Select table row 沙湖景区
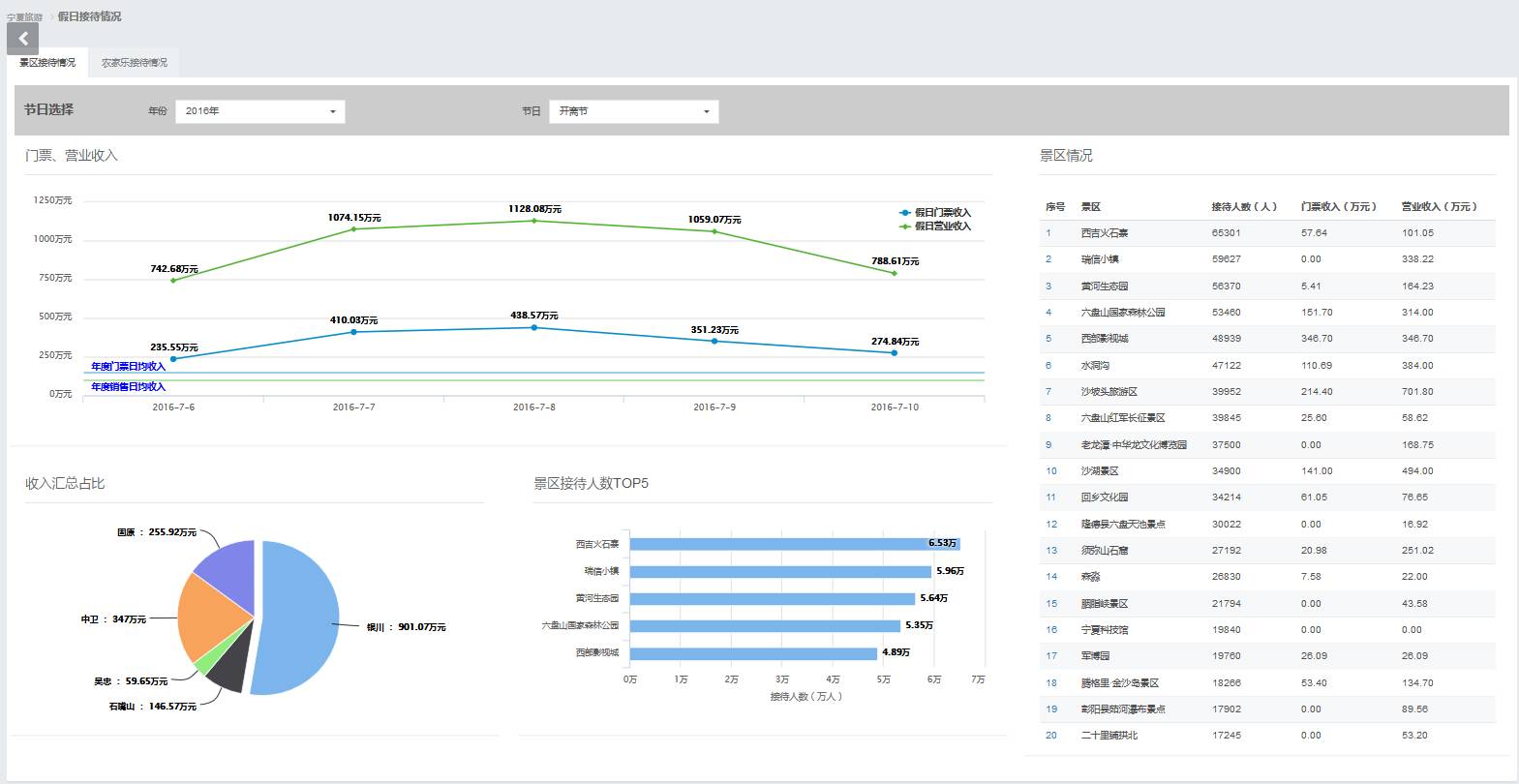 [1265, 471]
